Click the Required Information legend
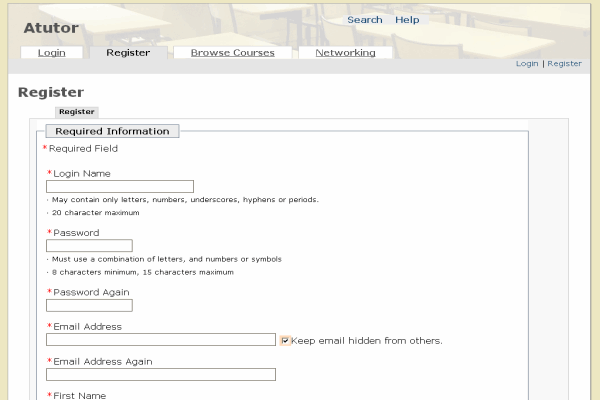This screenshot has width=600, height=400. click(112, 131)
